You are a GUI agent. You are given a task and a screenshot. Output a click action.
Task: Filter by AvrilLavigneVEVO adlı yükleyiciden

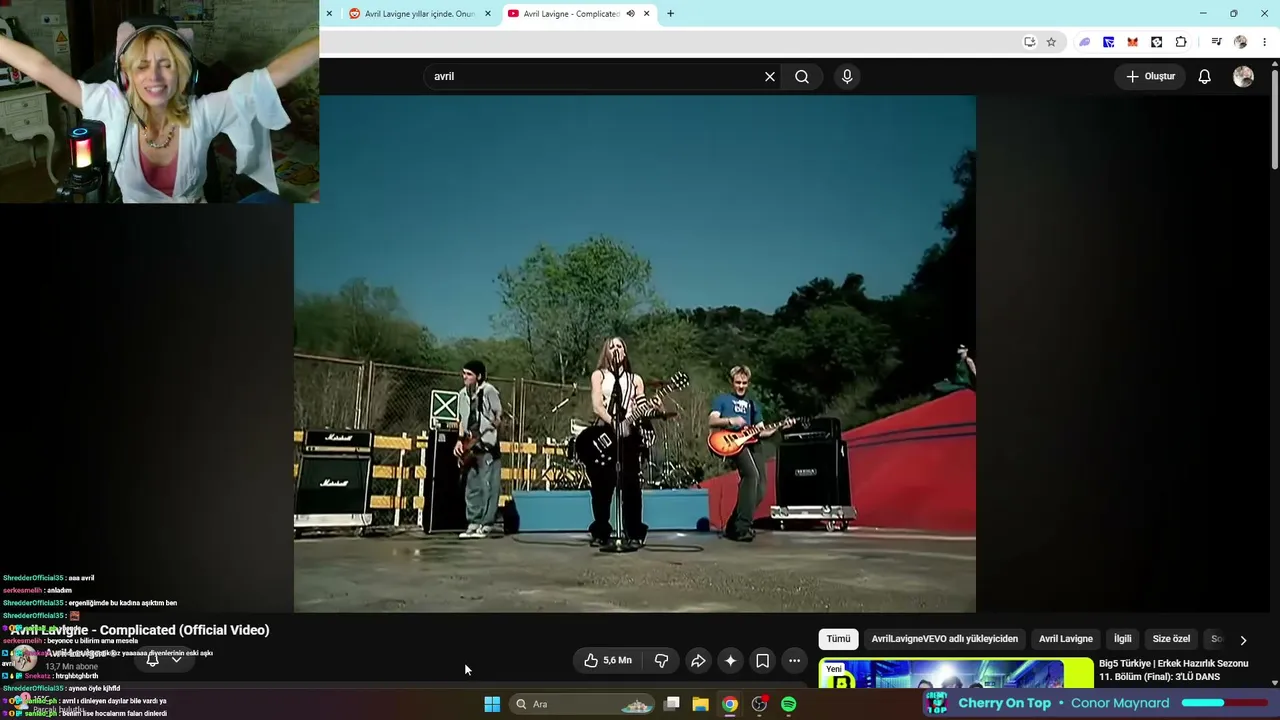(x=945, y=639)
